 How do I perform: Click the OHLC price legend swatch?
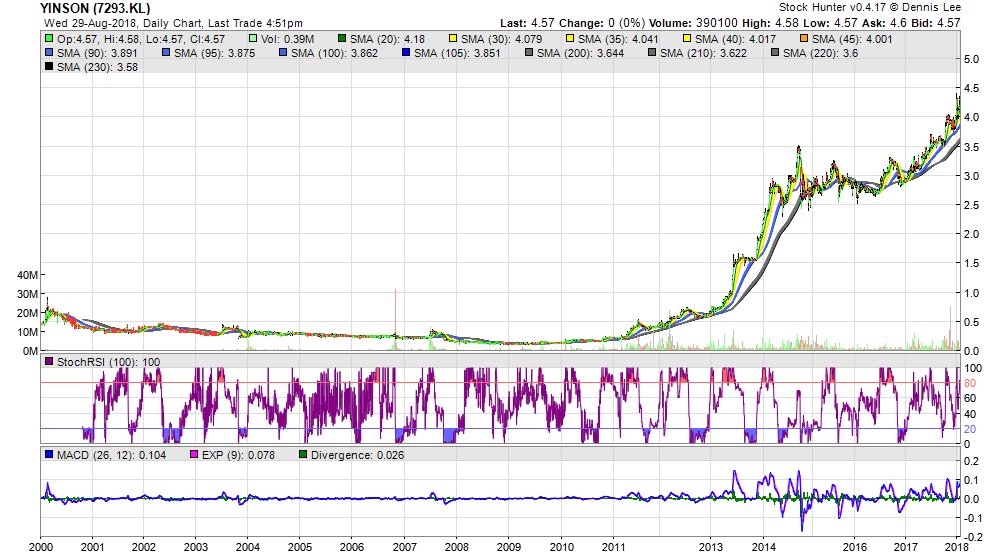(x=49, y=39)
